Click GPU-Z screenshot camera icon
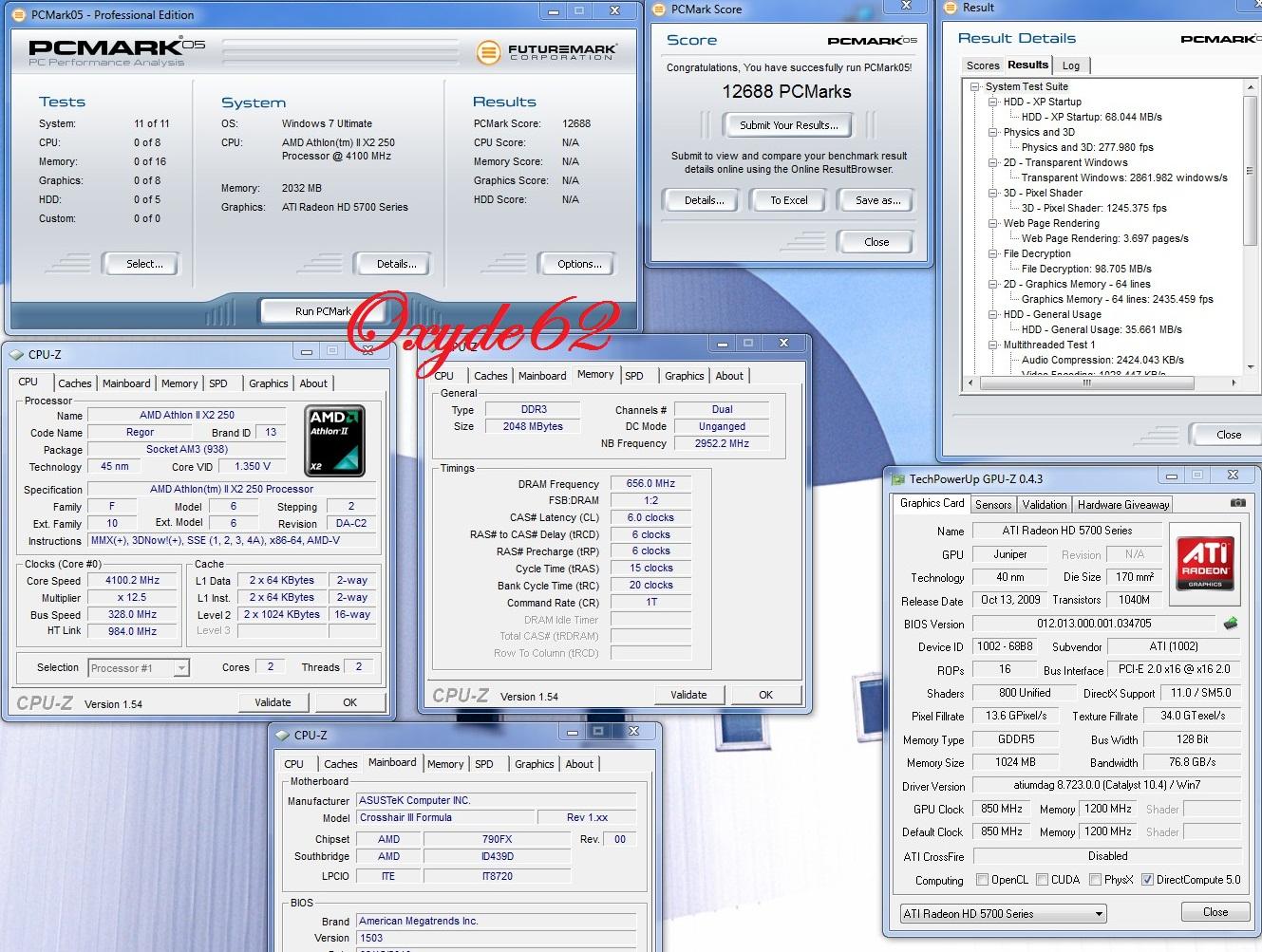Image resolution: width=1262 pixels, height=952 pixels. tap(1238, 503)
